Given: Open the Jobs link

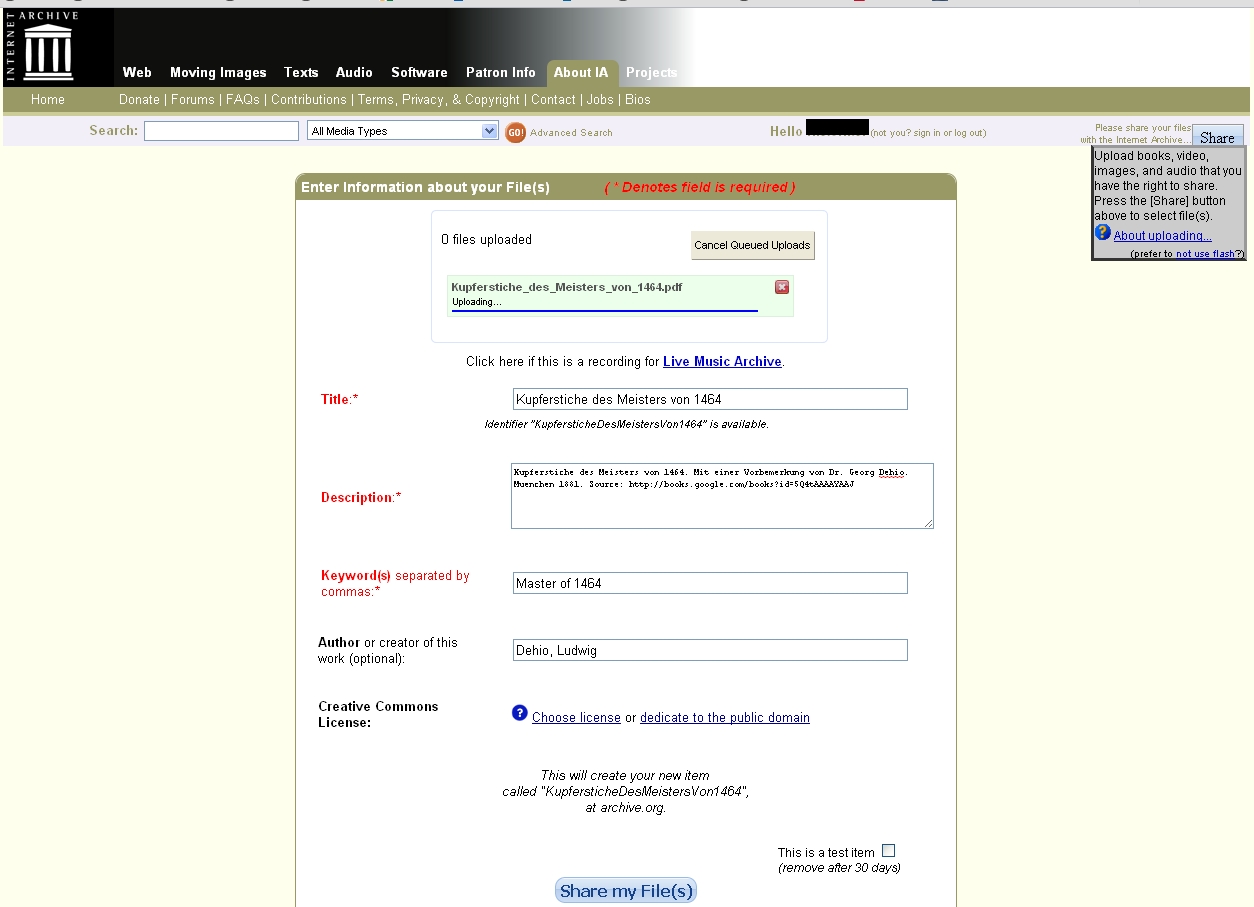Looking at the screenshot, I should click(x=600, y=100).
